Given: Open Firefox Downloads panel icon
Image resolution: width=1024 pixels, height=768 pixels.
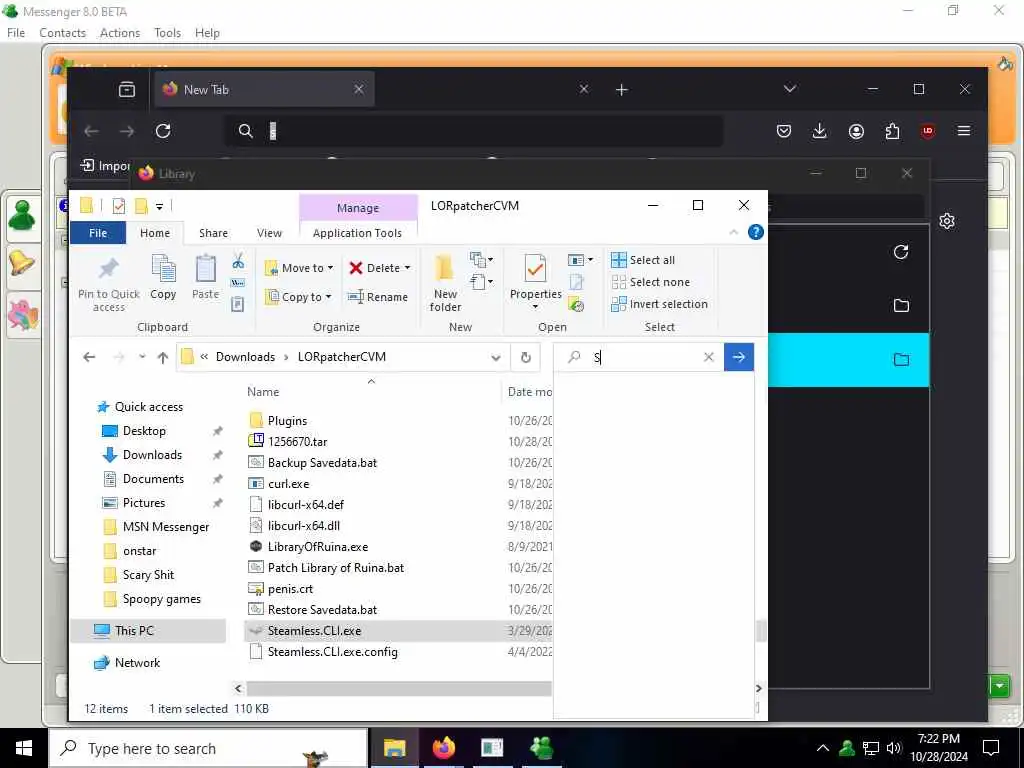Looking at the screenshot, I should coord(820,131).
